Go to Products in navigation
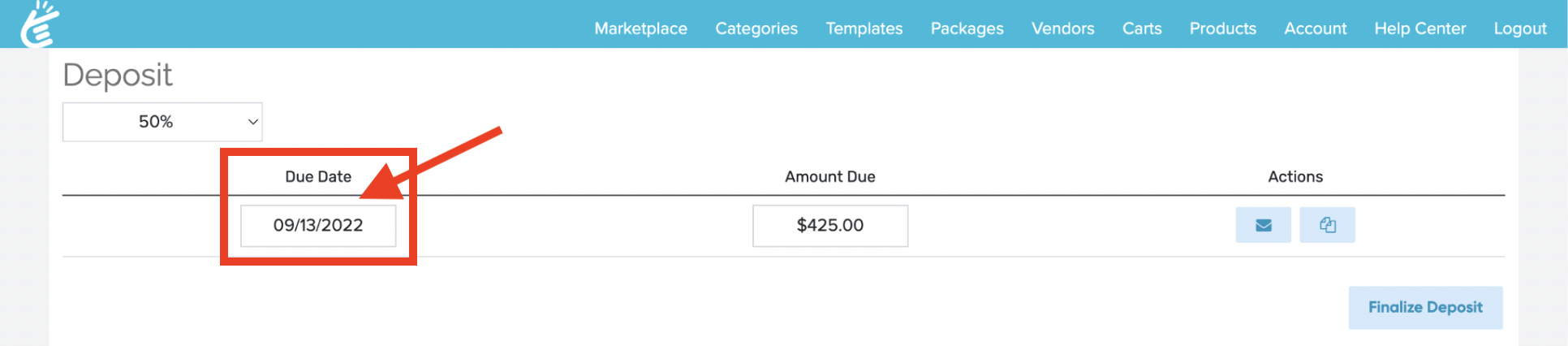Image resolution: width=1568 pixels, height=346 pixels. [1222, 28]
